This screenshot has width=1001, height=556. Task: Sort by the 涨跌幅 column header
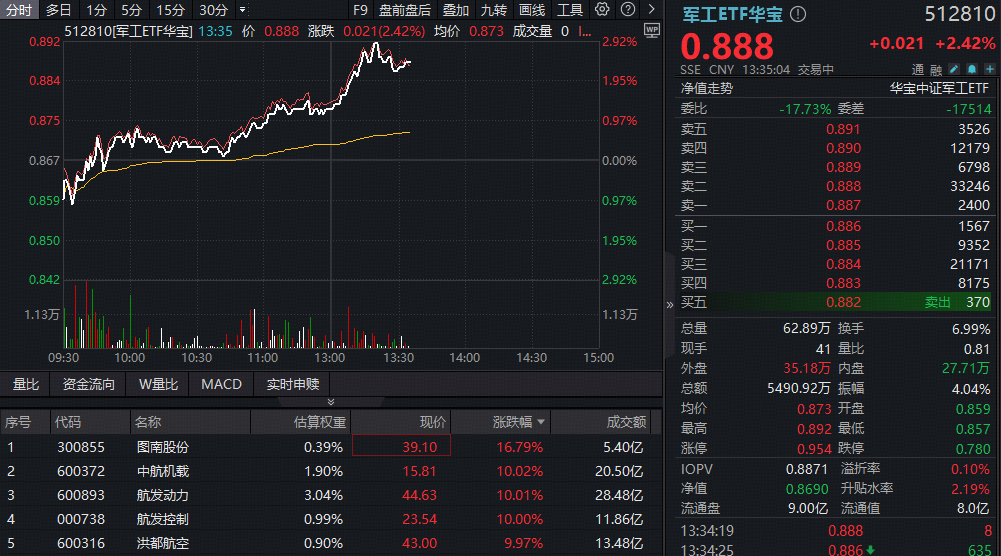pos(519,422)
